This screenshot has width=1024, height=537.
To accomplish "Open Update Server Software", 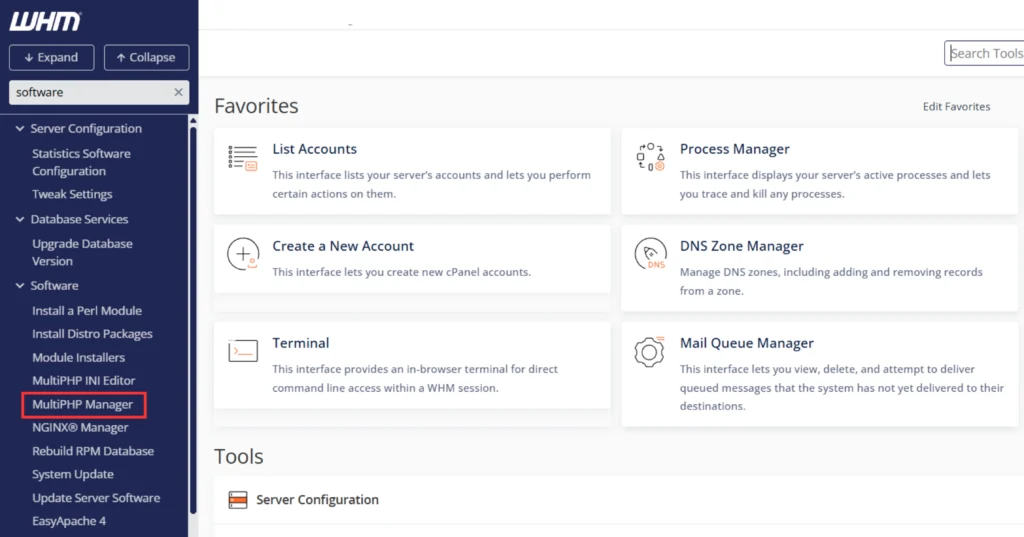I will 96,498.
